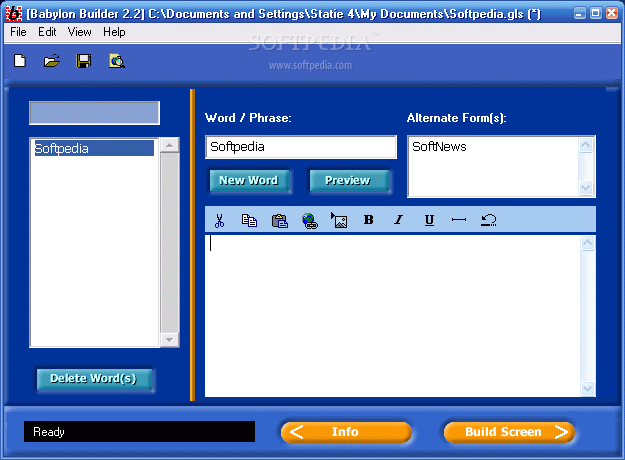This screenshot has height=460, width=625.
Task: Save the glossary with floppy disk icon
Action: (84, 61)
